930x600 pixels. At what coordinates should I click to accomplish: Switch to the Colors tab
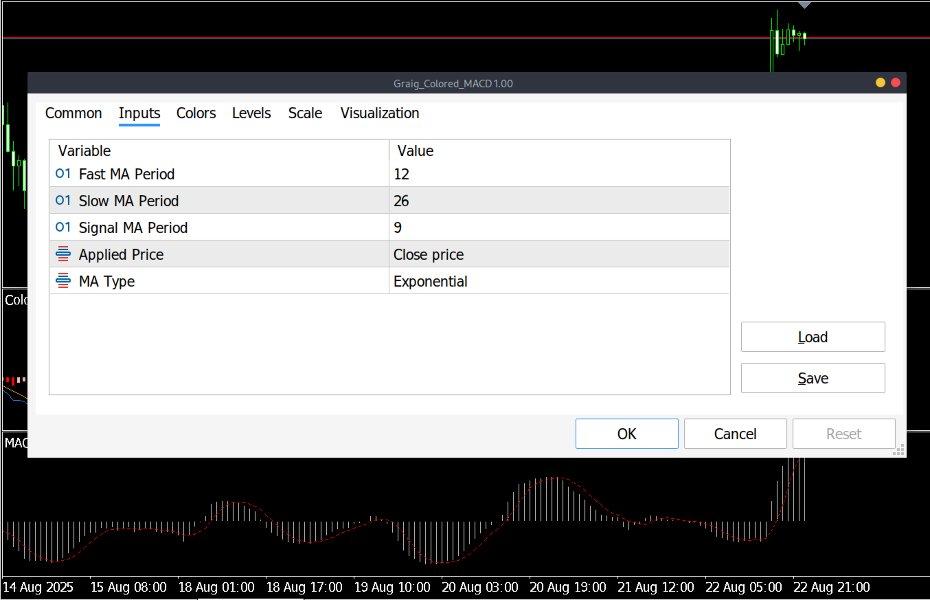coord(196,113)
